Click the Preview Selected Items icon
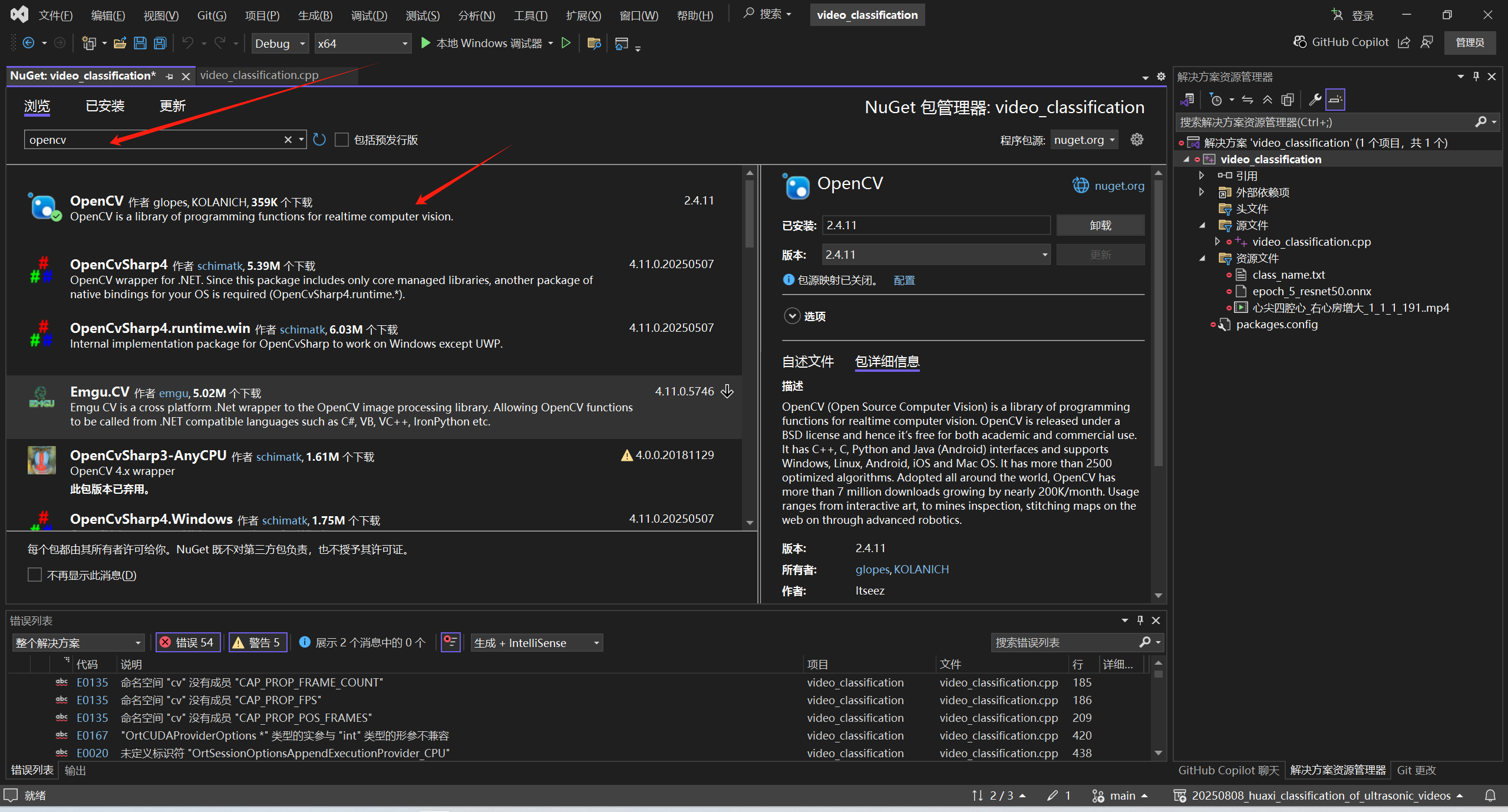 (x=1335, y=100)
